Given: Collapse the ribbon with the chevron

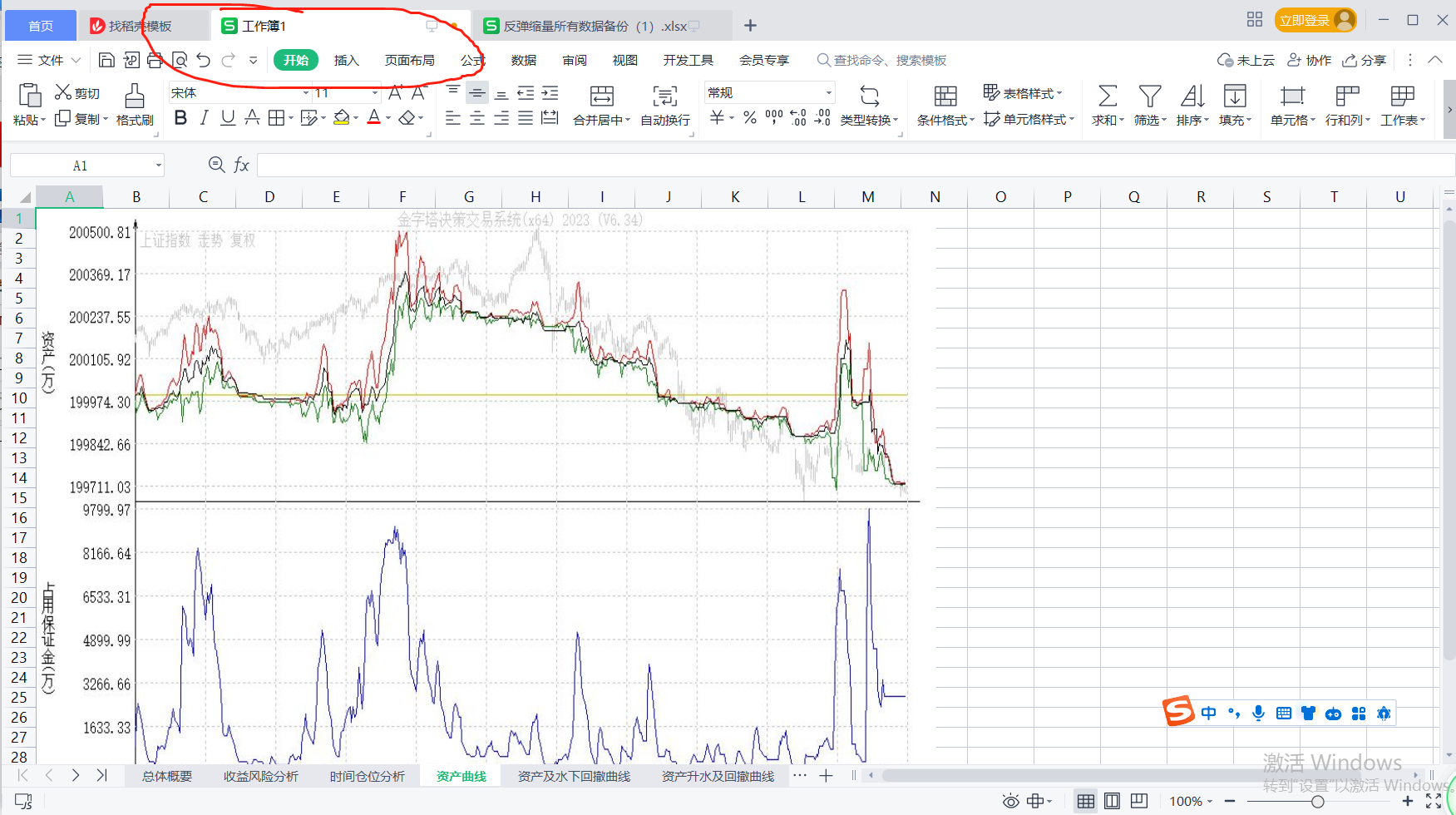Looking at the screenshot, I should [1435, 60].
